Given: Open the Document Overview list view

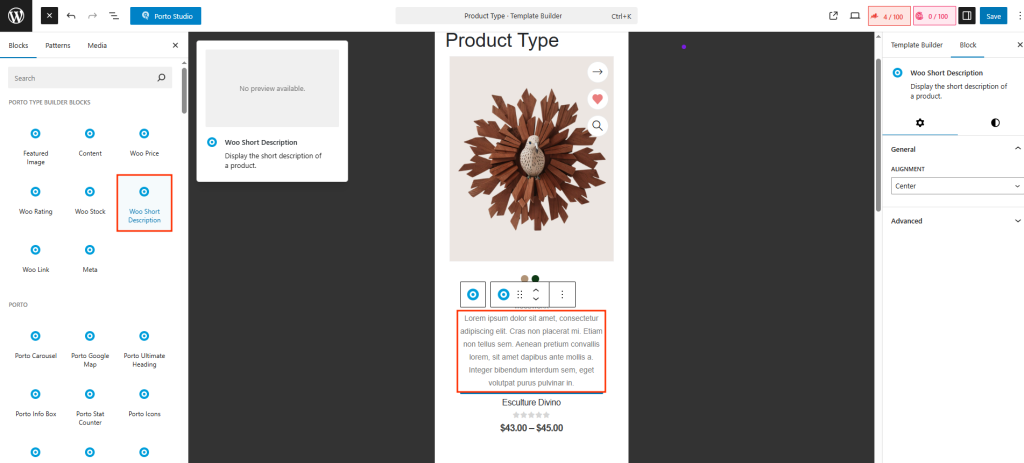Looking at the screenshot, I should coord(113,16).
